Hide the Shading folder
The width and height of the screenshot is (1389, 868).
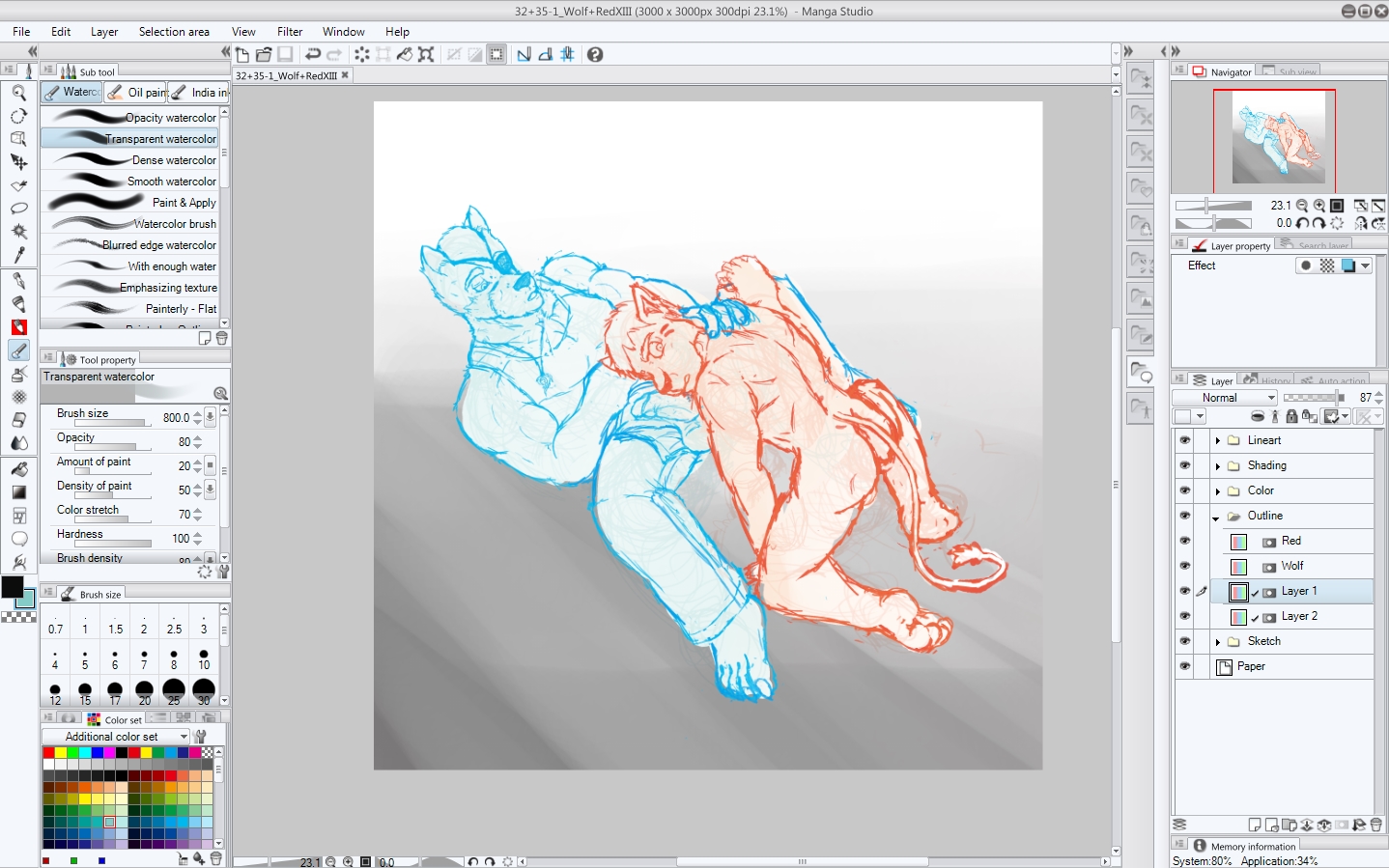(1185, 465)
